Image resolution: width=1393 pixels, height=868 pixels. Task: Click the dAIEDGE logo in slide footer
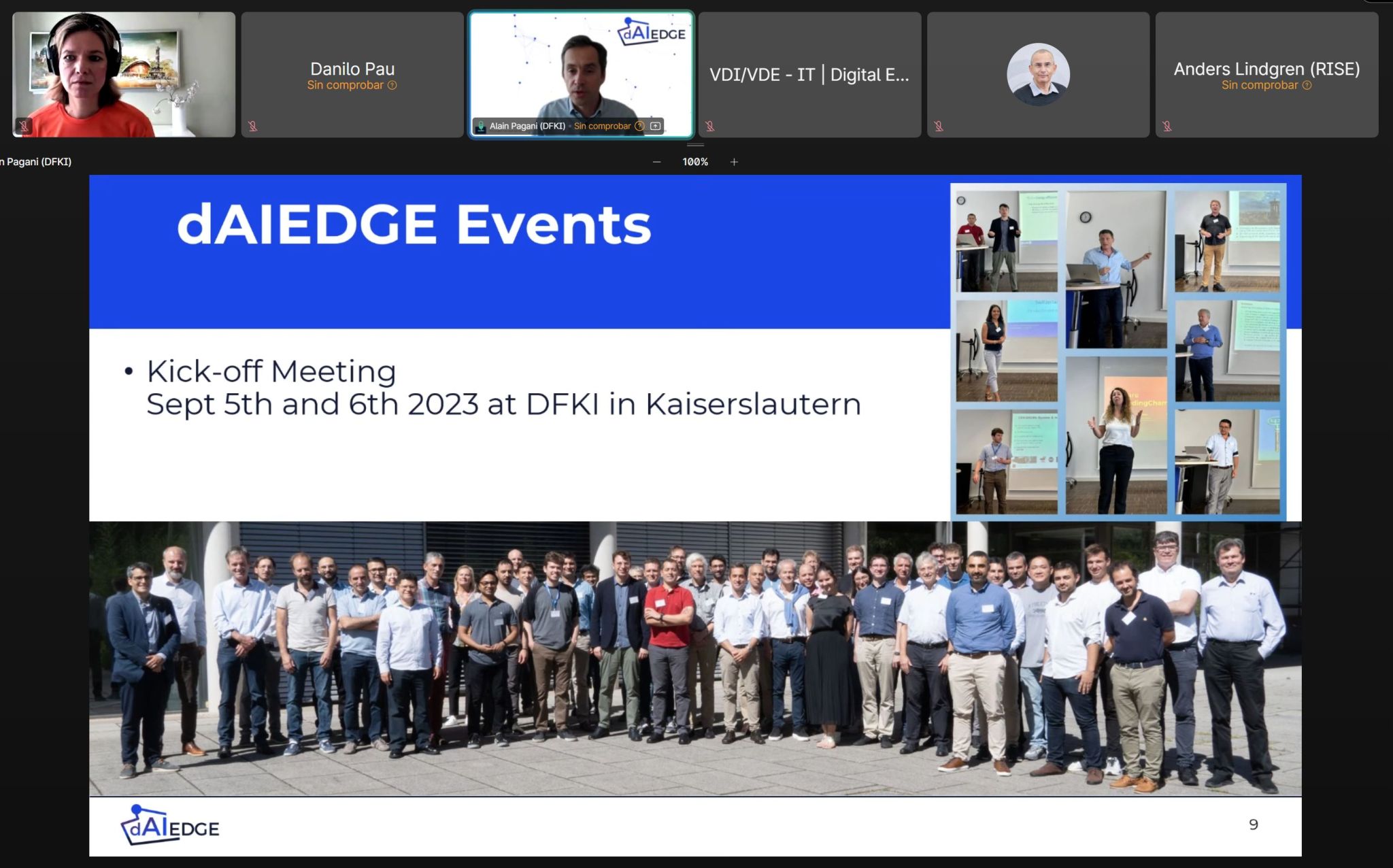click(x=170, y=824)
